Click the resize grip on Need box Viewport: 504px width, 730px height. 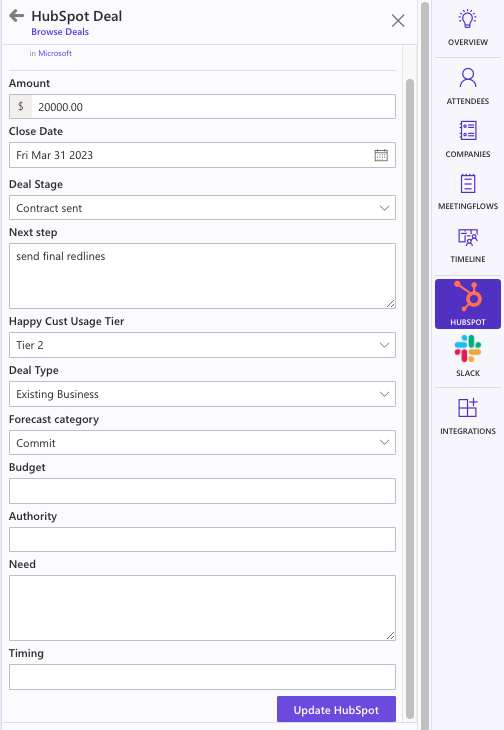coord(391,636)
